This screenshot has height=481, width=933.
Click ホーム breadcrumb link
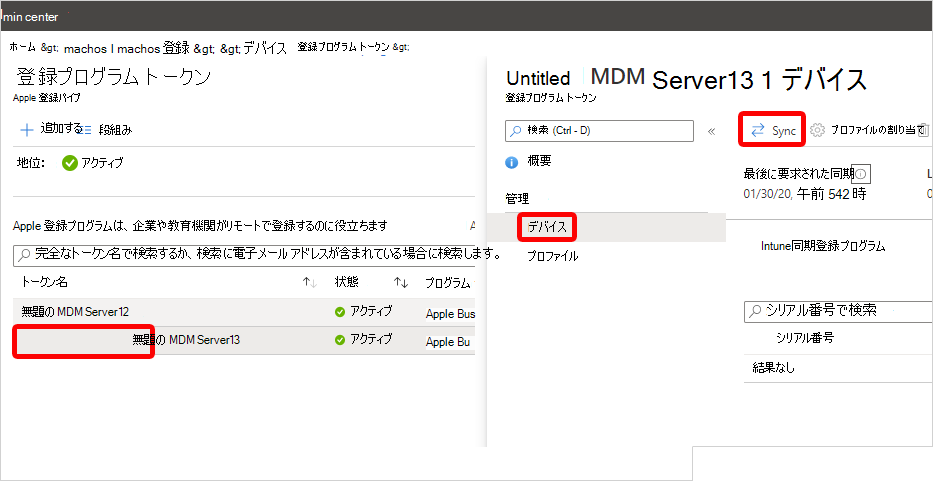(x=23, y=48)
